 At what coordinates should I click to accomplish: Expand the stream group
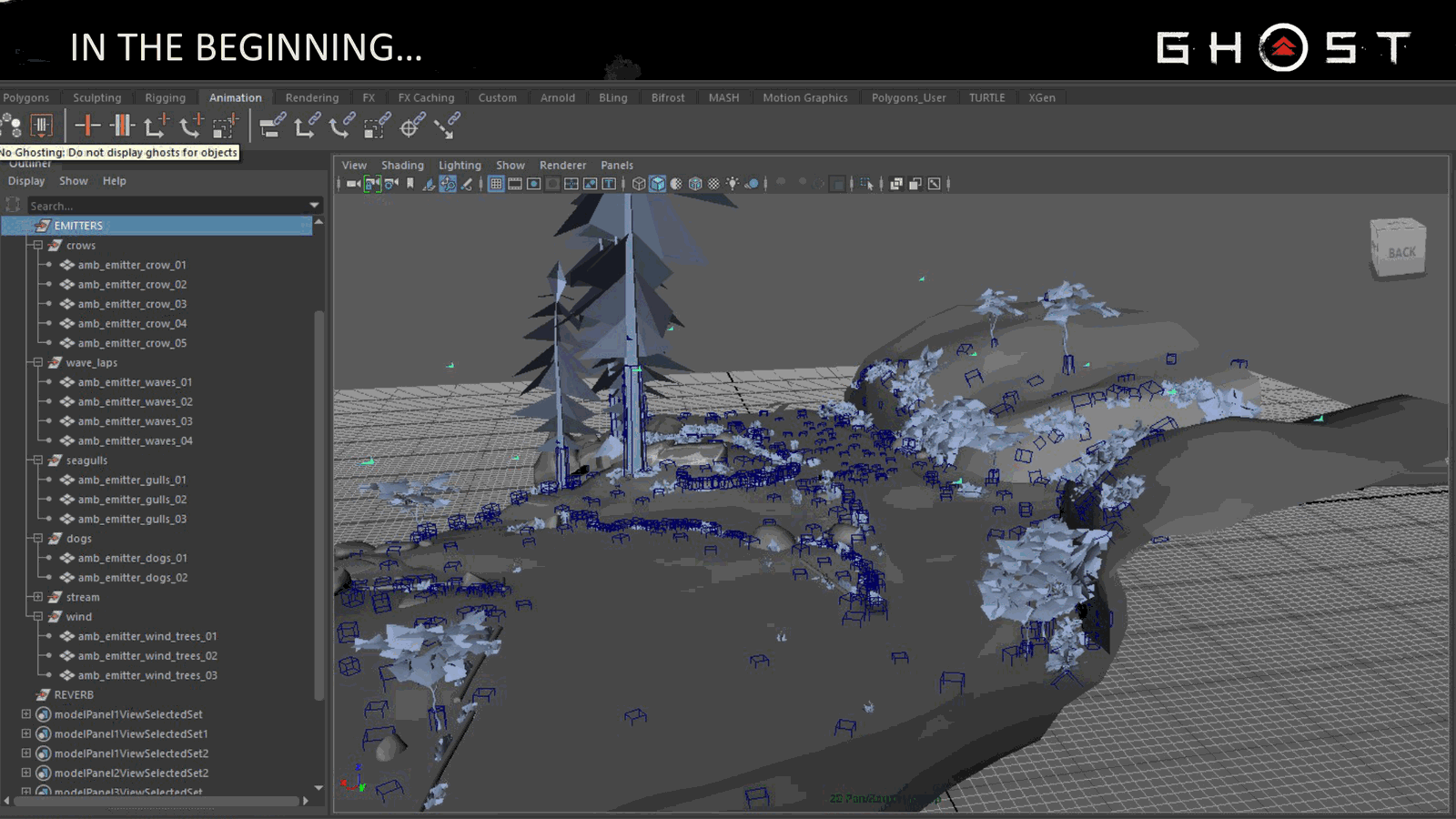coord(38,597)
